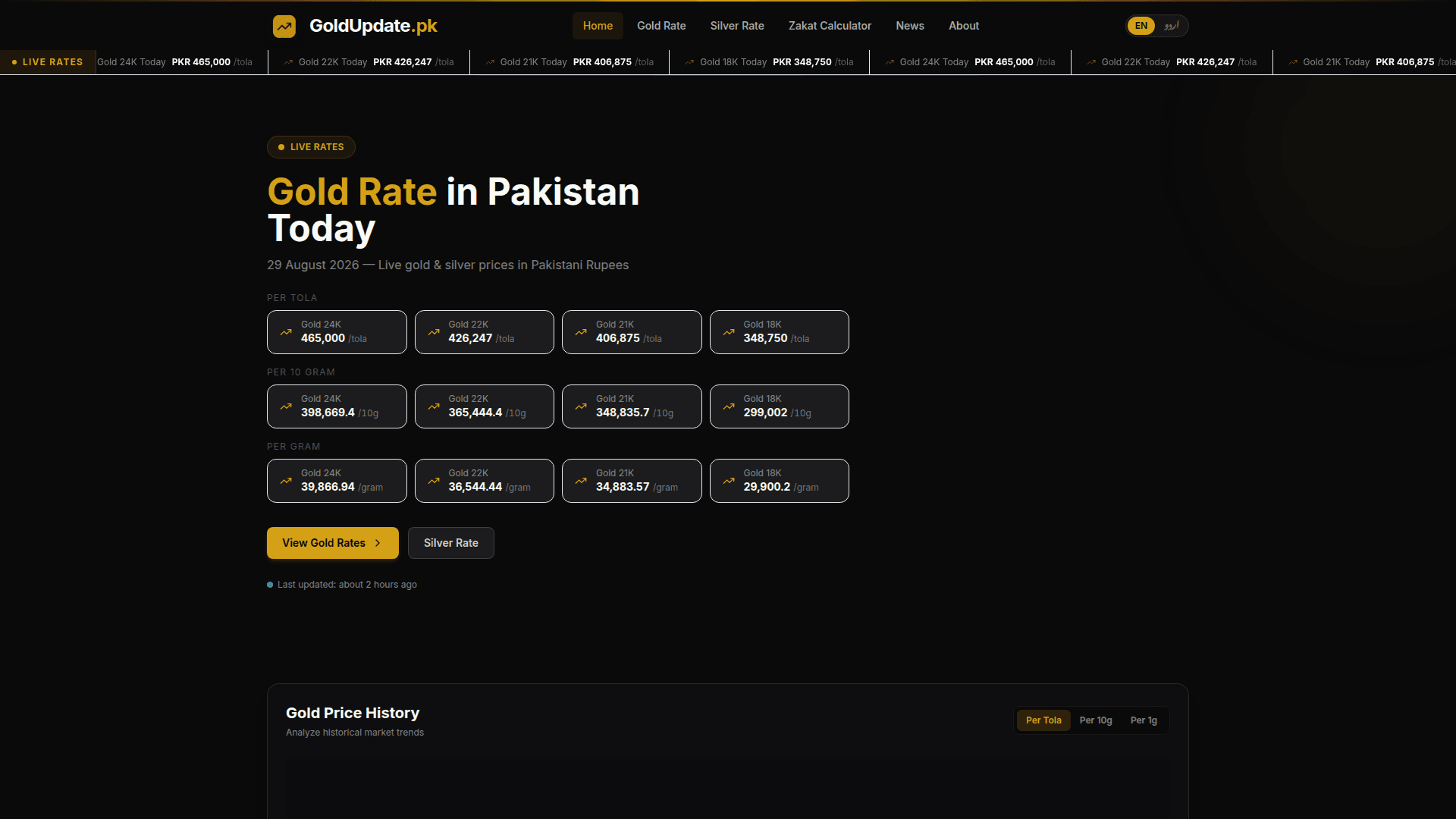
Task: Click the View Gold Rates button
Action: coord(333,543)
